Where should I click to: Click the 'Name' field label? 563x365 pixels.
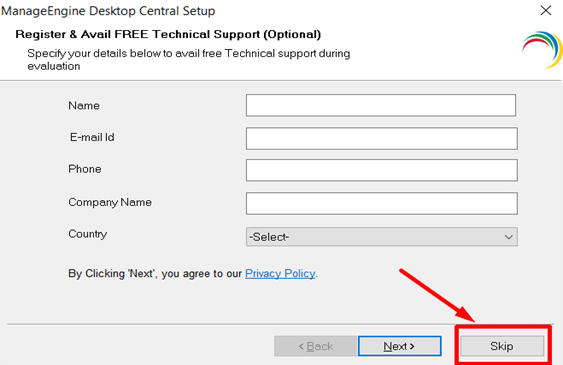click(84, 106)
